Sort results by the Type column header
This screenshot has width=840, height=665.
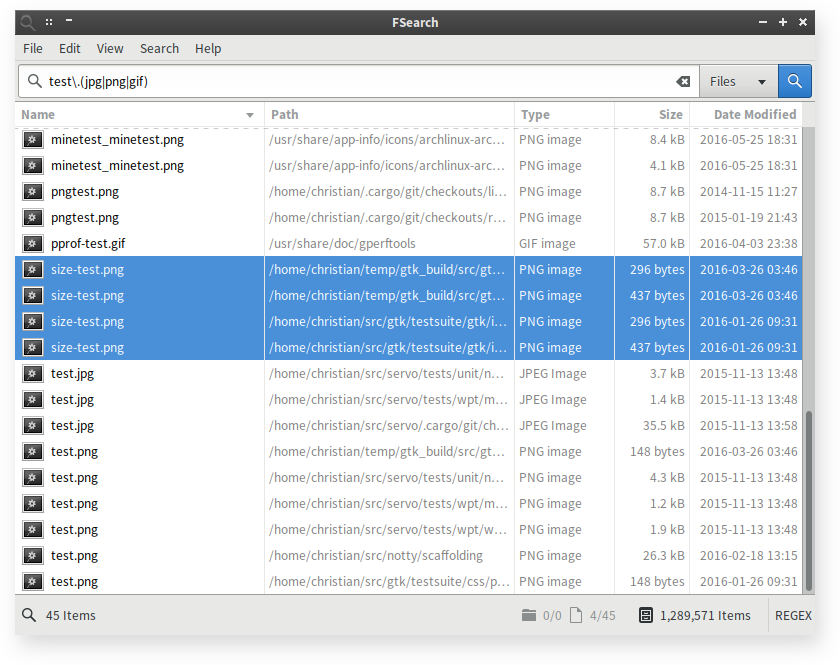564,115
